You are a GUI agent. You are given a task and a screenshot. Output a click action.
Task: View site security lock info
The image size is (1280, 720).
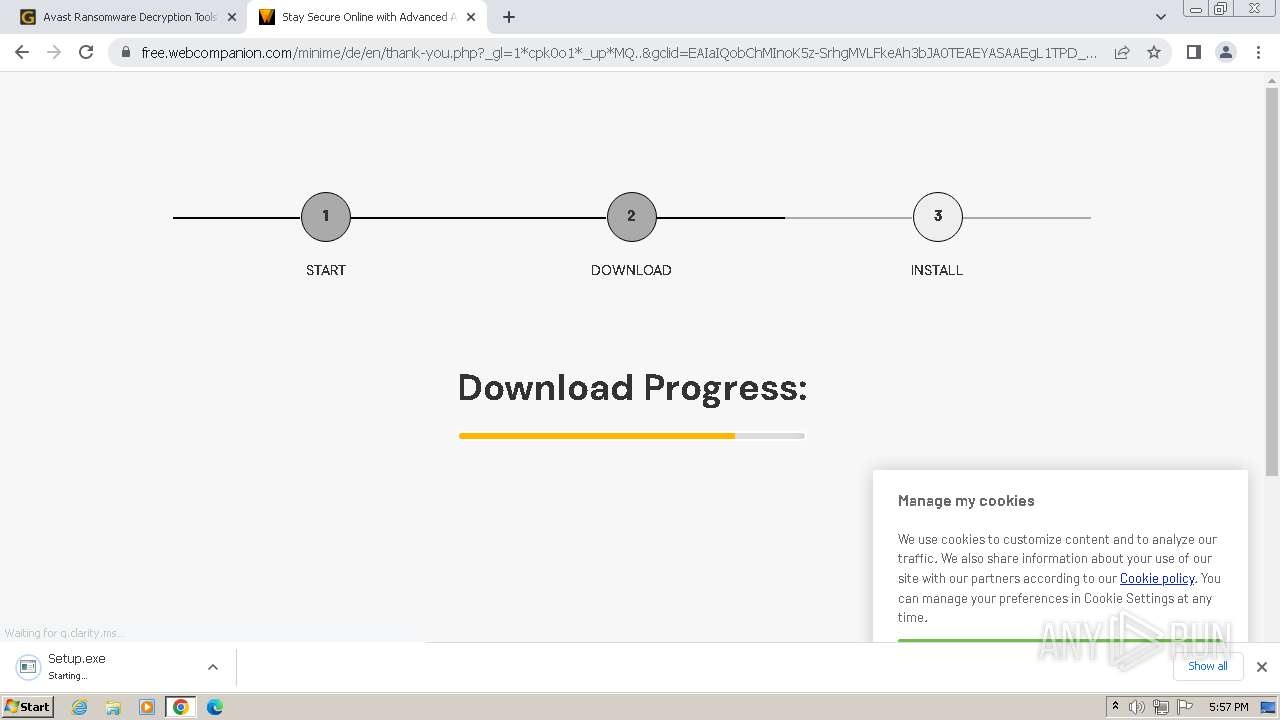point(125,52)
